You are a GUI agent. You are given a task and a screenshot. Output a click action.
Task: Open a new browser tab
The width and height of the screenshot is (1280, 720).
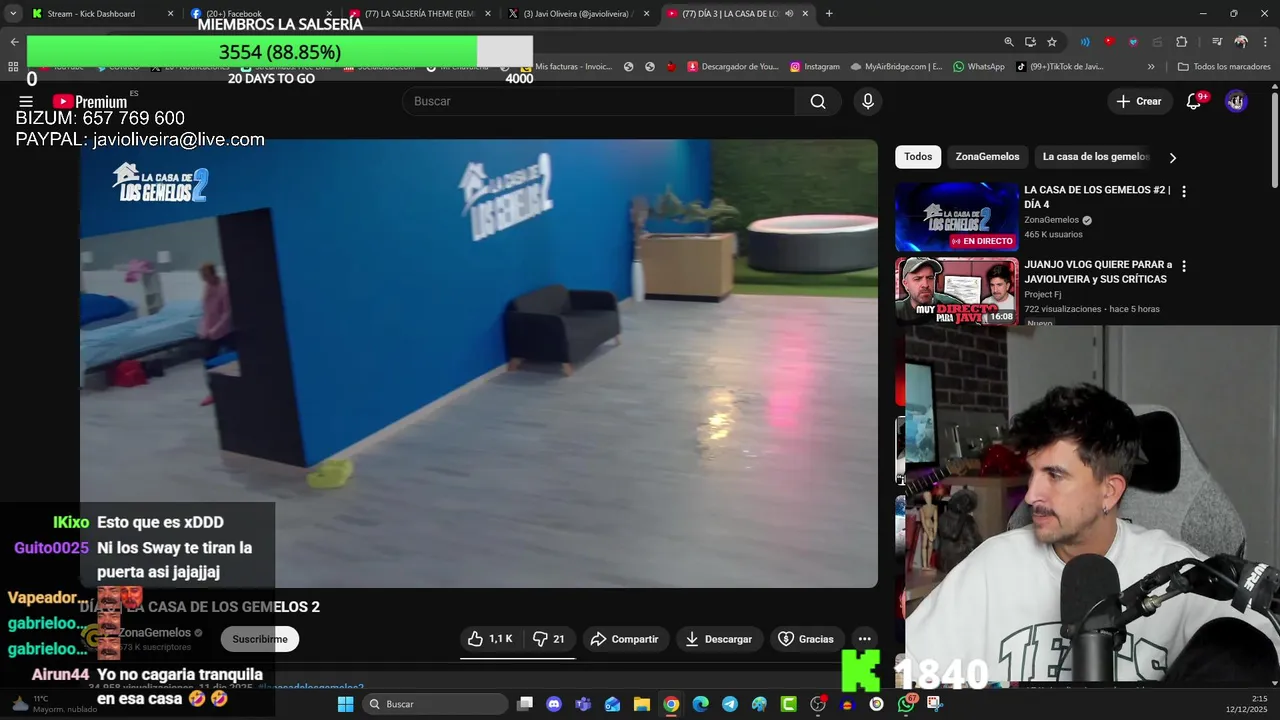pyautogui.click(x=829, y=14)
